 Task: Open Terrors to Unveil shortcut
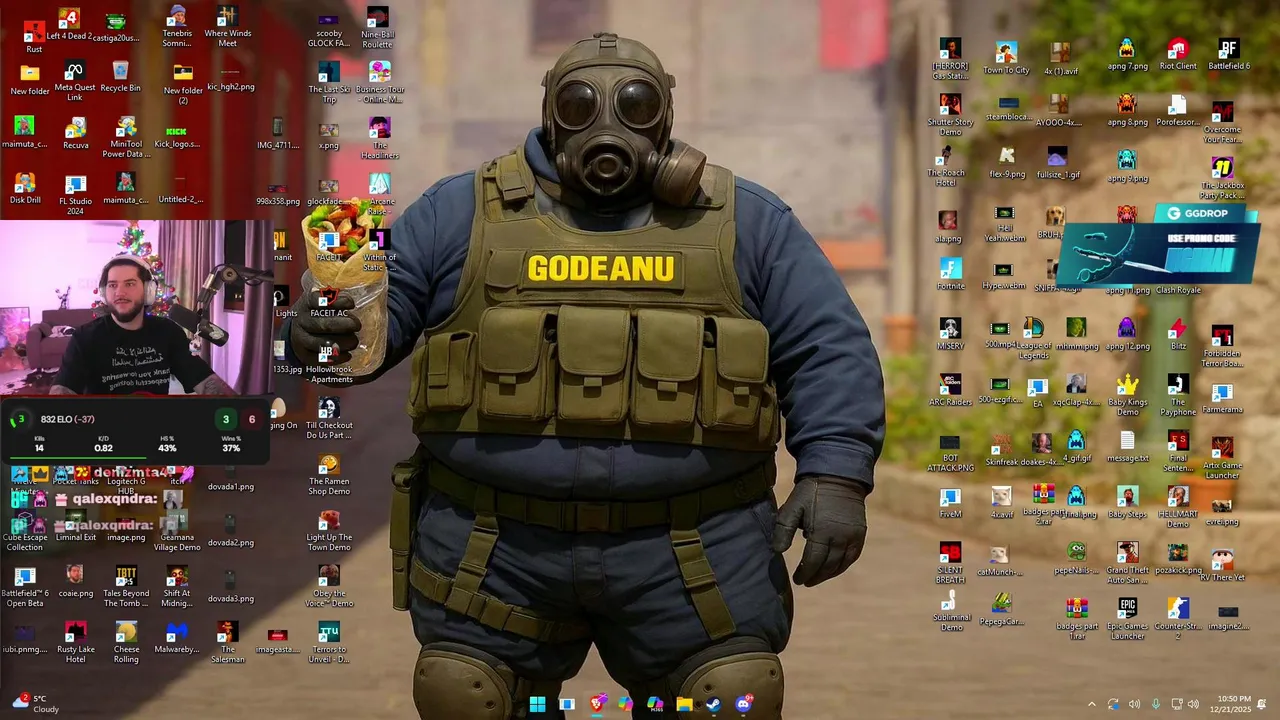(329, 644)
